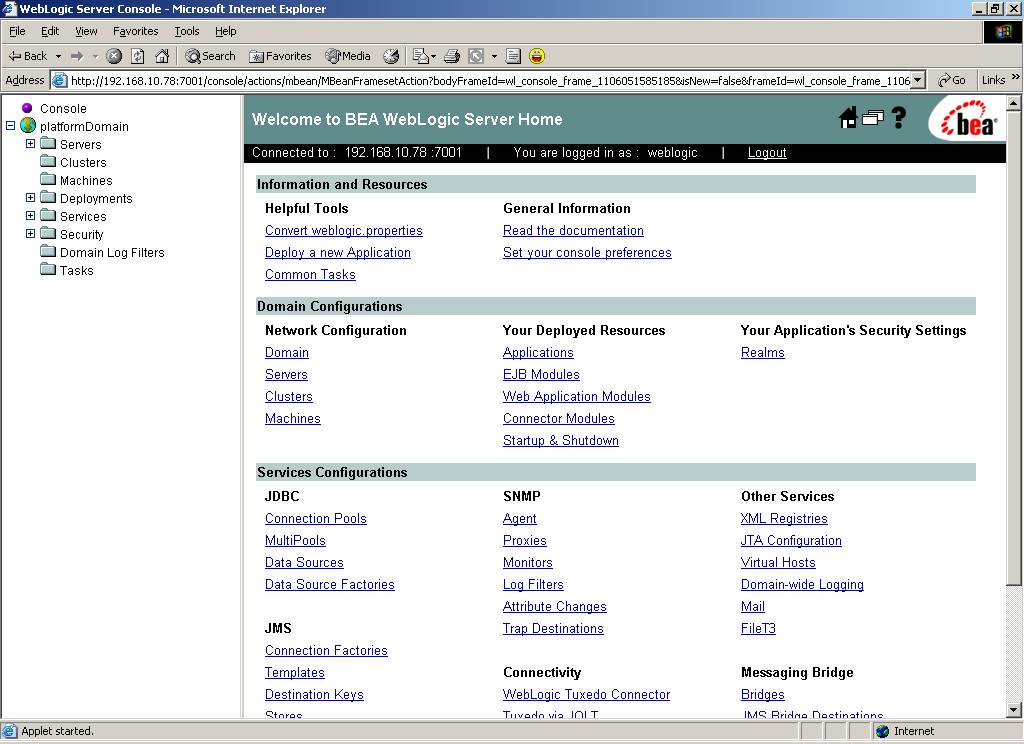Click the browser Home icon
This screenshot has width=1024, height=744.
click(x=162, y=56)
